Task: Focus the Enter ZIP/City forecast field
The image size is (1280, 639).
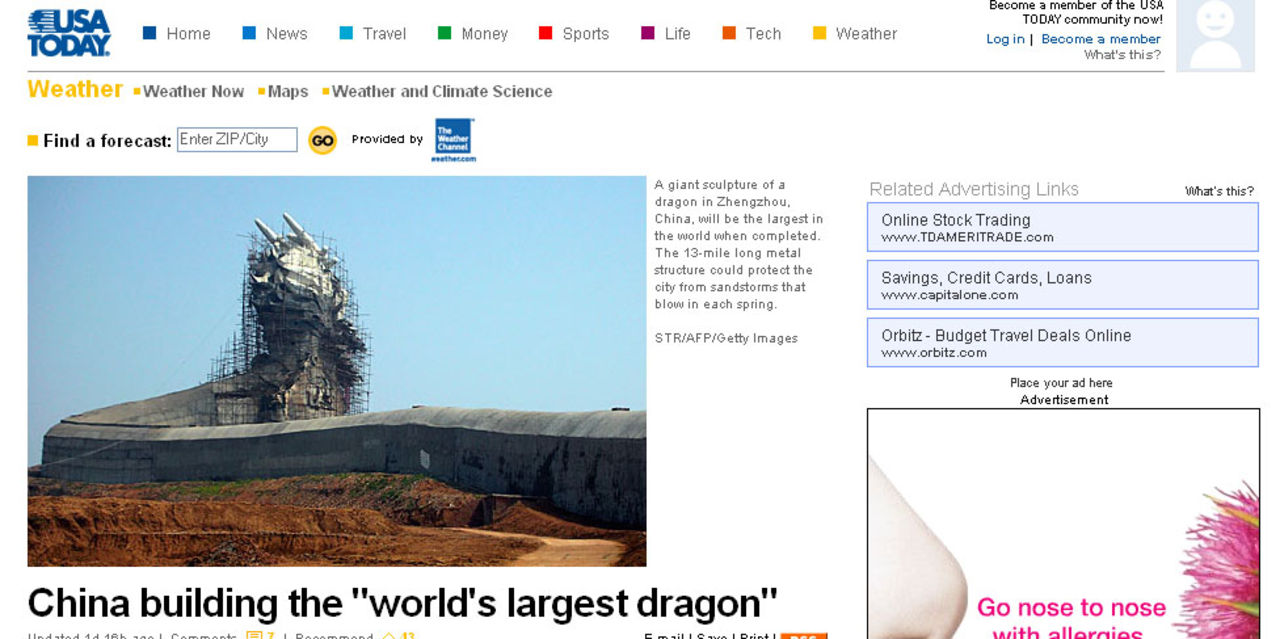Action: pyautogui.click(x=237, y=140)
